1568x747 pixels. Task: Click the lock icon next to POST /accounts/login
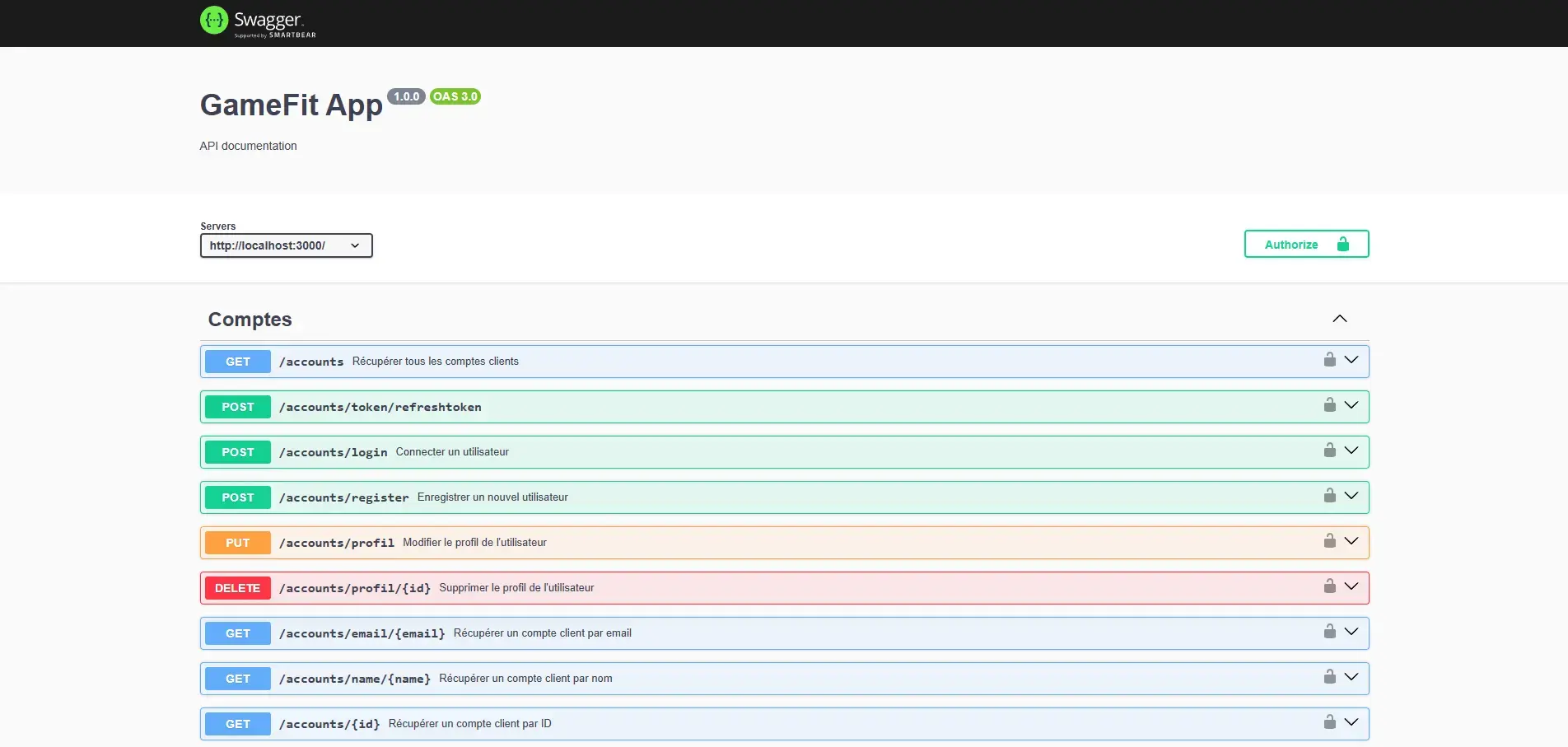point(1329,451)
